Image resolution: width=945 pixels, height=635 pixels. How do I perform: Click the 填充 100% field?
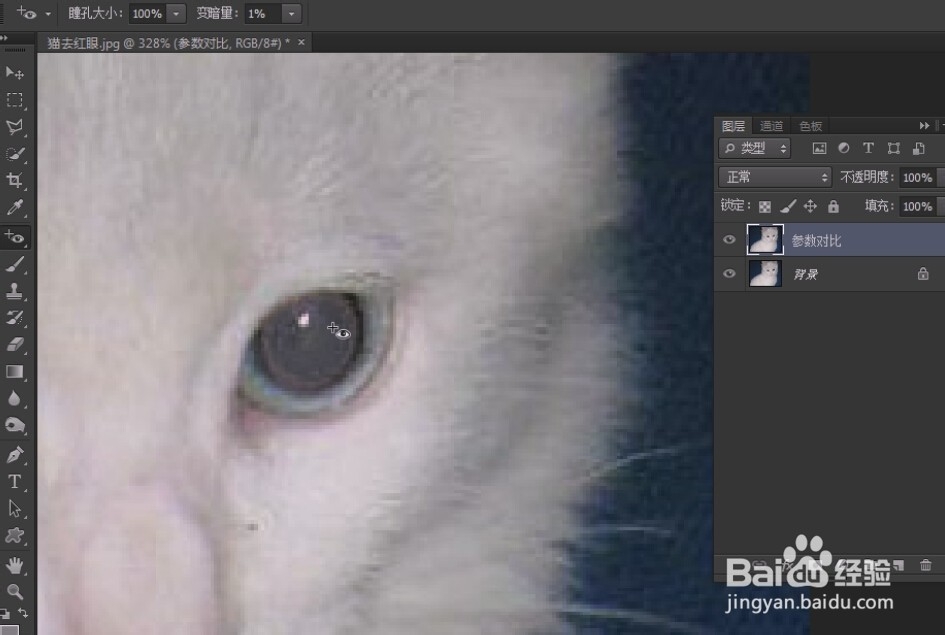(918, 207)
